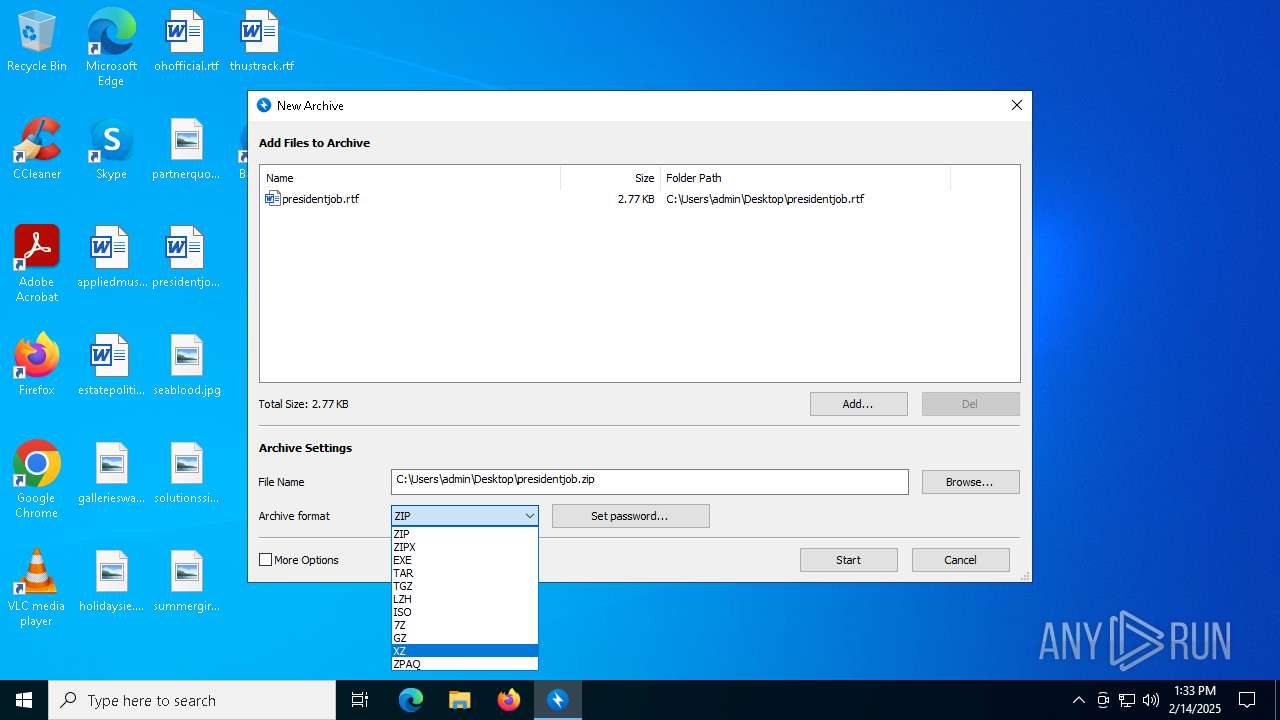Select the seablood.jpg desktop file
Image resolution: width=1280 pixels, height=720 pixels.
(x=186, y=366)
